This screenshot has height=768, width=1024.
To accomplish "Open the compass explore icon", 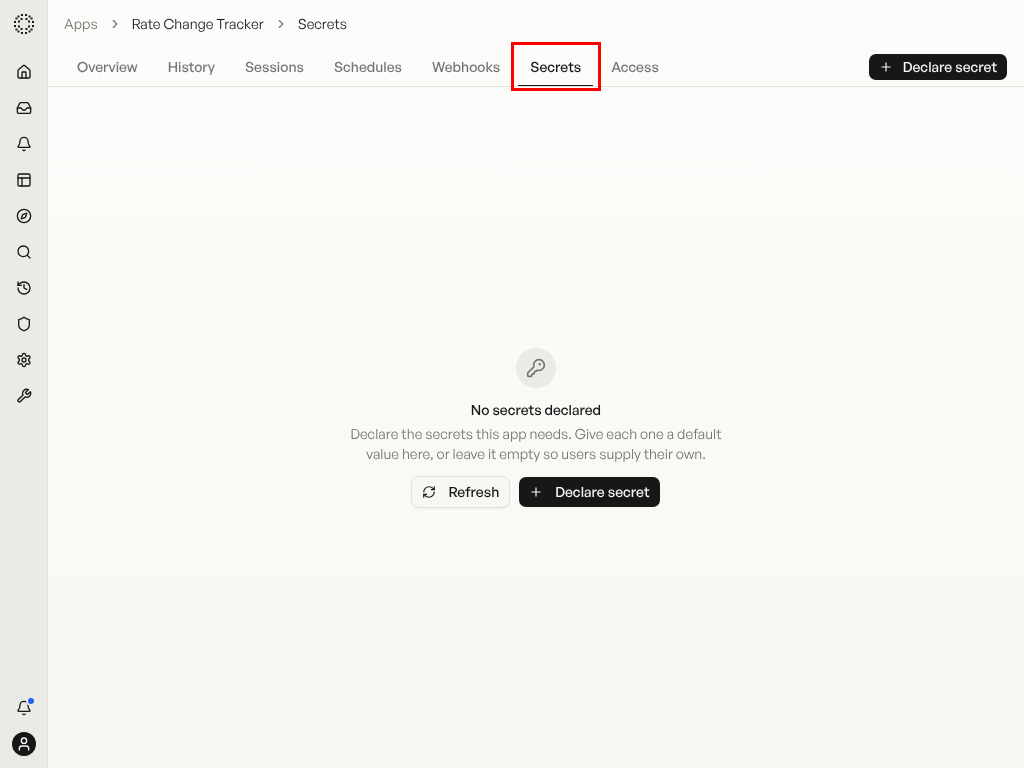I will pos(24,216).
